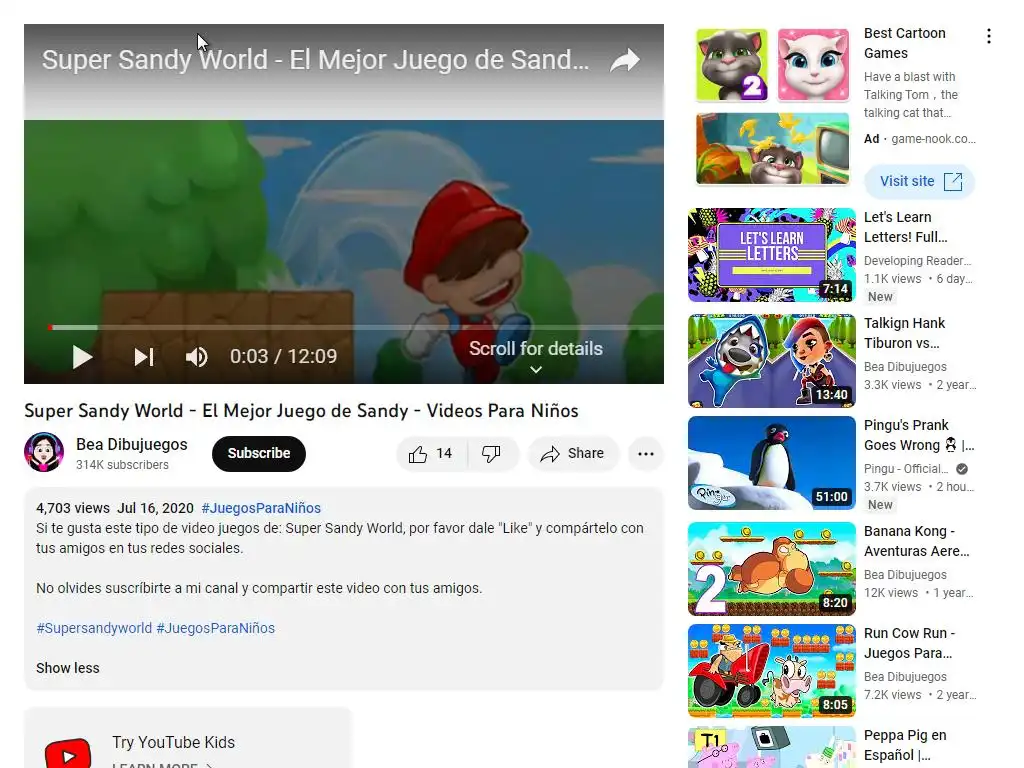This screenshot has width=1024, height=768.
Task: Click the 4,703 views text
Action: 73,508
